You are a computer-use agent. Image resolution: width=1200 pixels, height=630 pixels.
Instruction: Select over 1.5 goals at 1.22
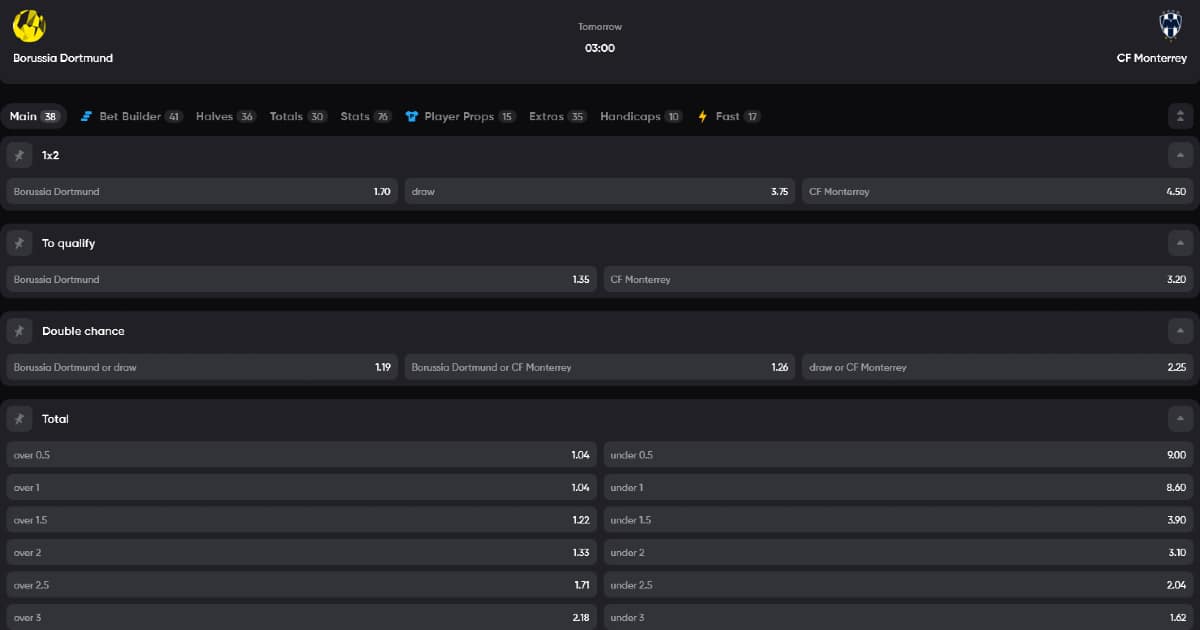[301, 520]
